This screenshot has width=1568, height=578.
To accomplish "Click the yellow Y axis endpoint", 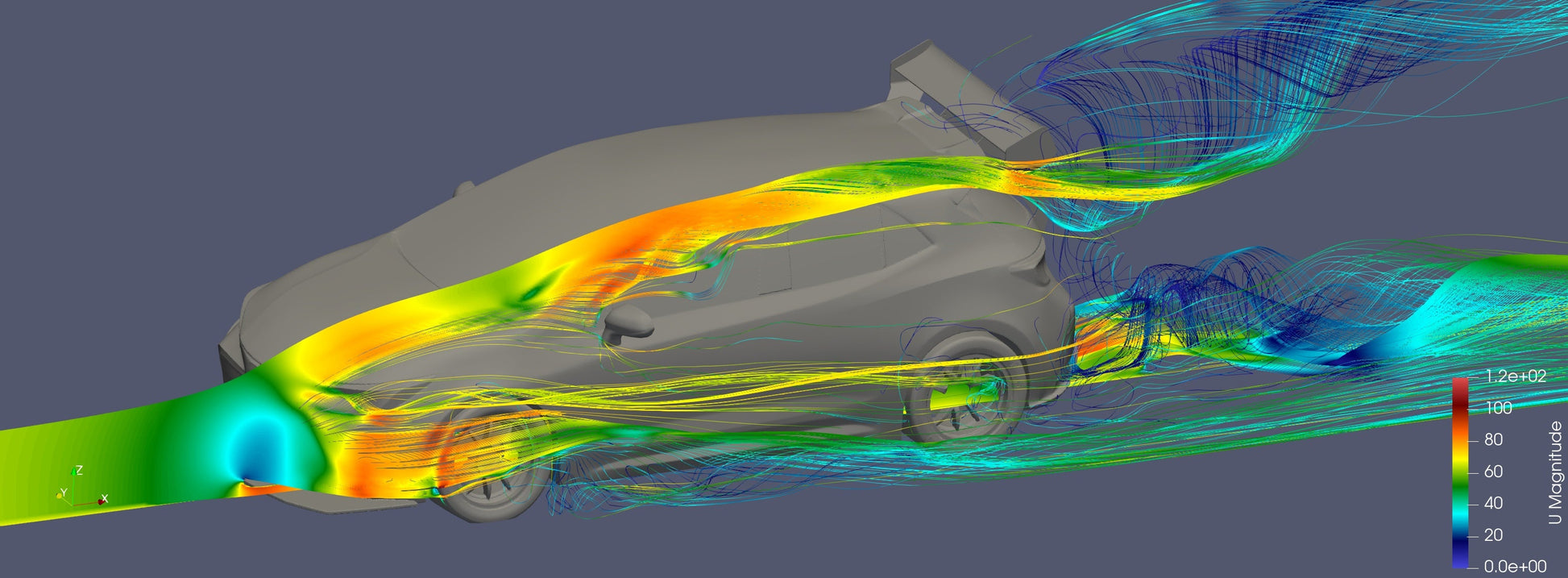I will point(60,494).
